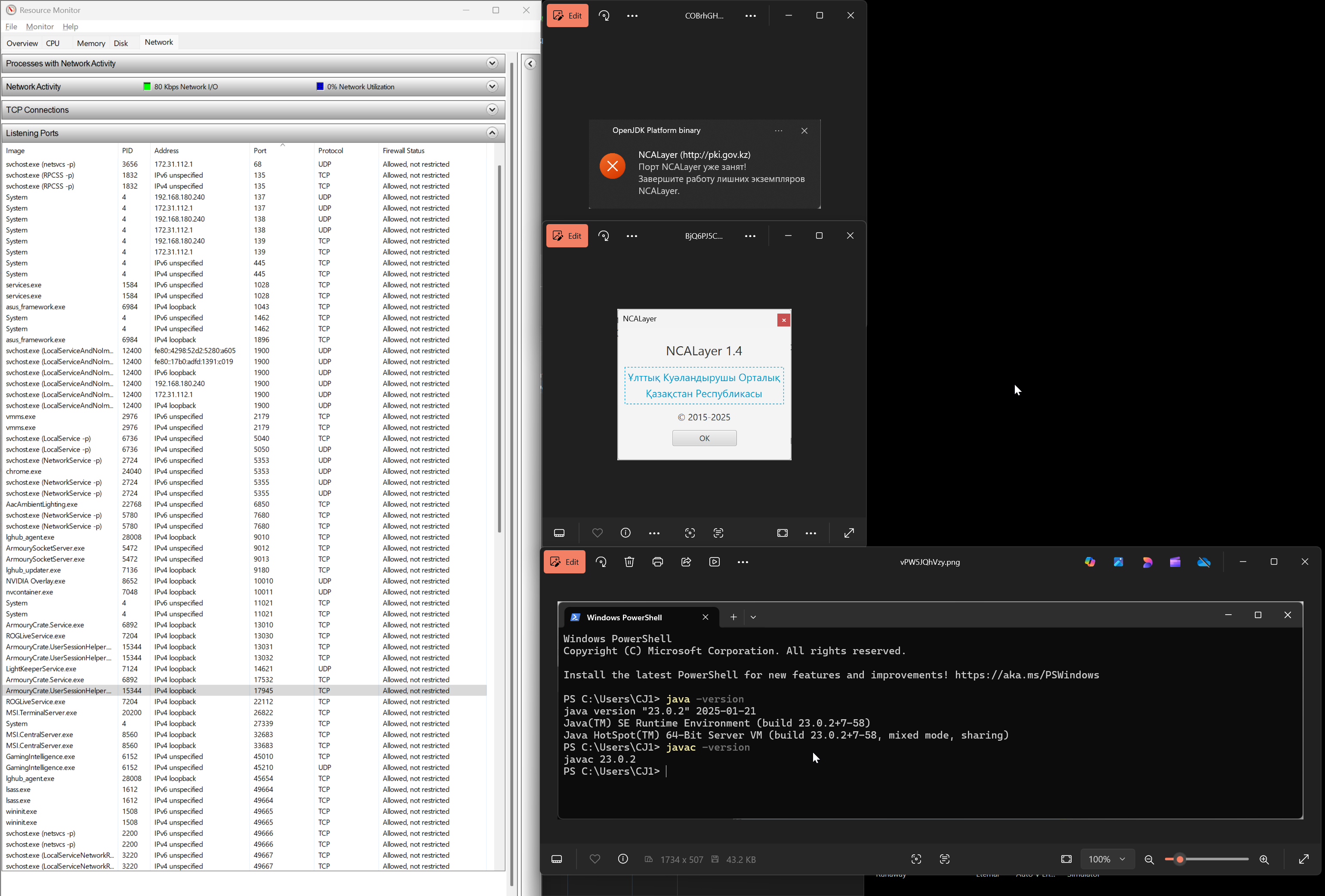Favorite vPW5JQhVzy.png with heart icon
Image resolution: width=1325 pixels, height=896 pixels.
pyautogui.click(x=595, y=859)
